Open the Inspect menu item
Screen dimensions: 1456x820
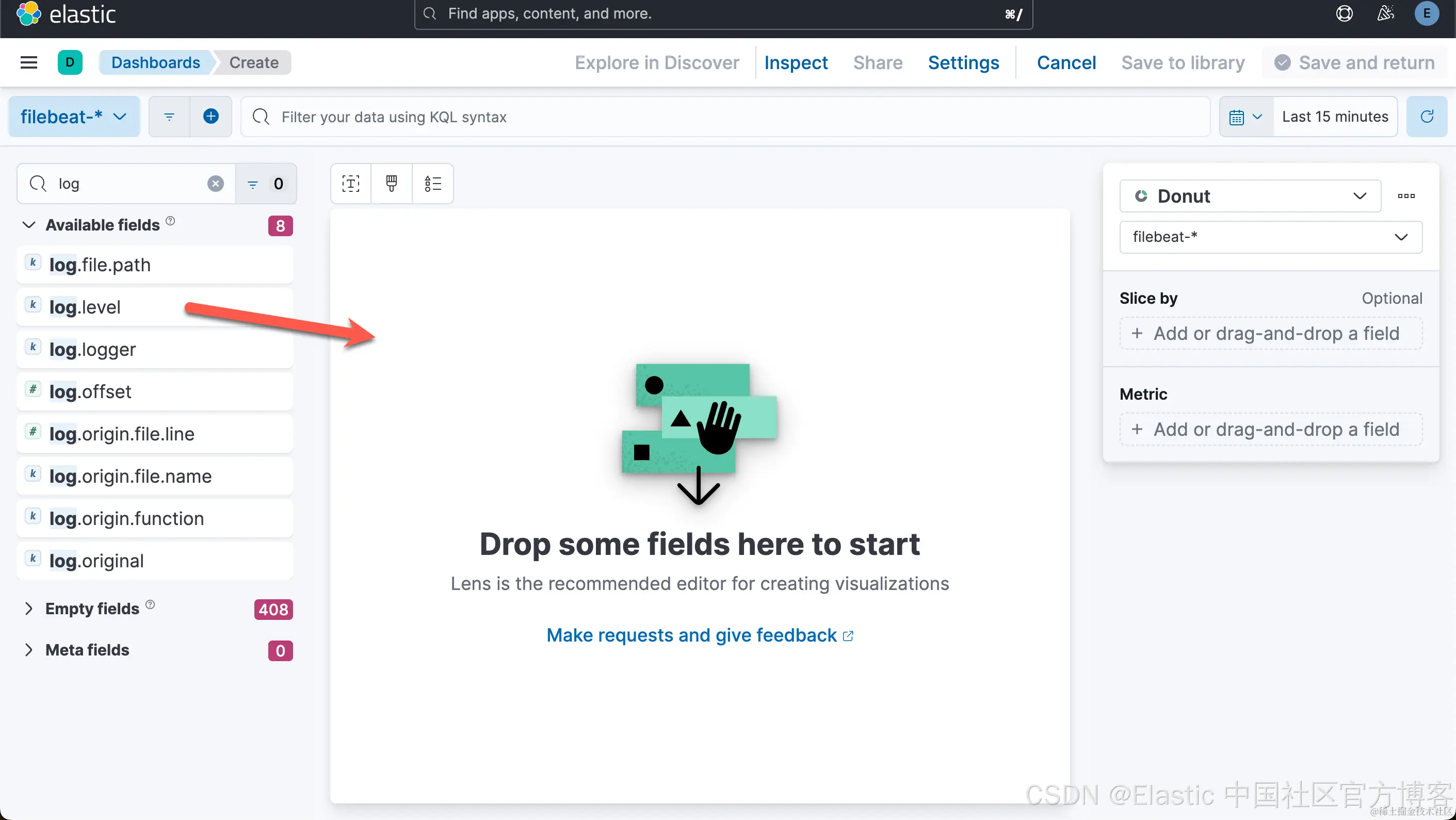(x=795, y=62)
